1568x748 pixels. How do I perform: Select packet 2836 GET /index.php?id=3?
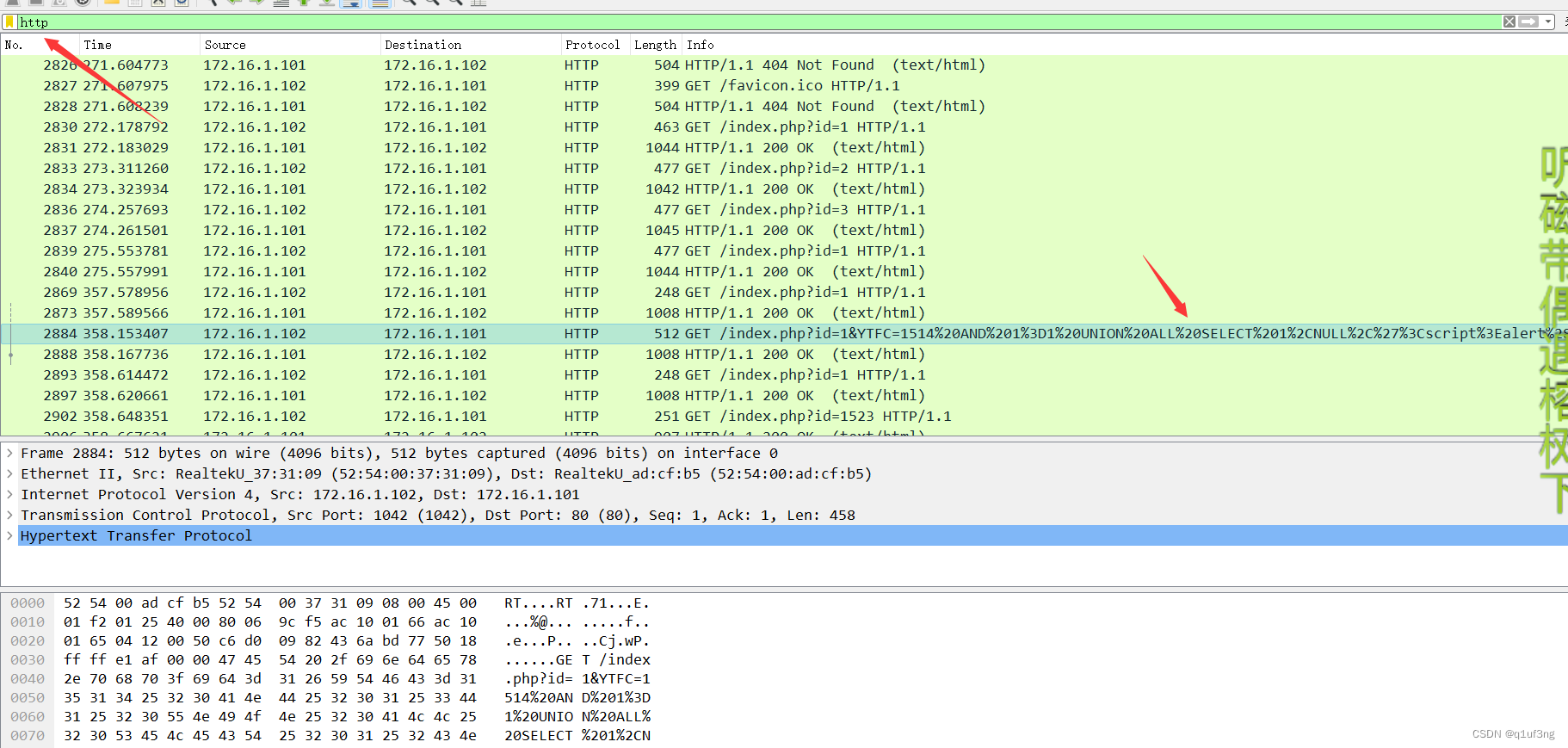point(784,209)
